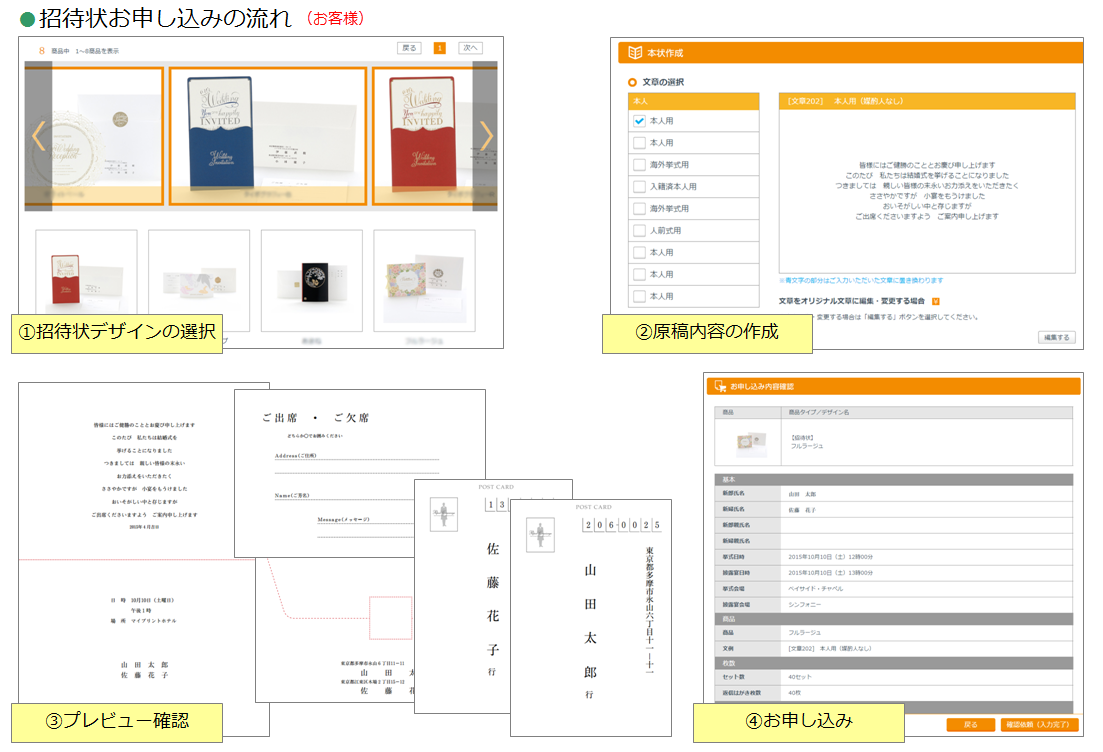Expand the orange arrow next to 文章をオリジナル文章に編集
This screenshot has height=752, width=1103.
point(936,301)
